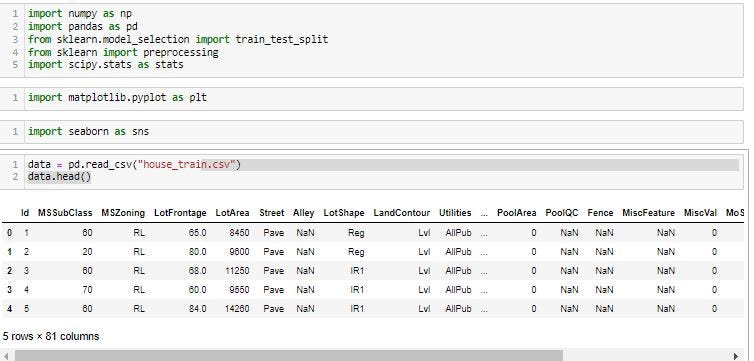This screenshot has width=754, height=361.
Task: Click LotArea value 9550
Action: 240,290
